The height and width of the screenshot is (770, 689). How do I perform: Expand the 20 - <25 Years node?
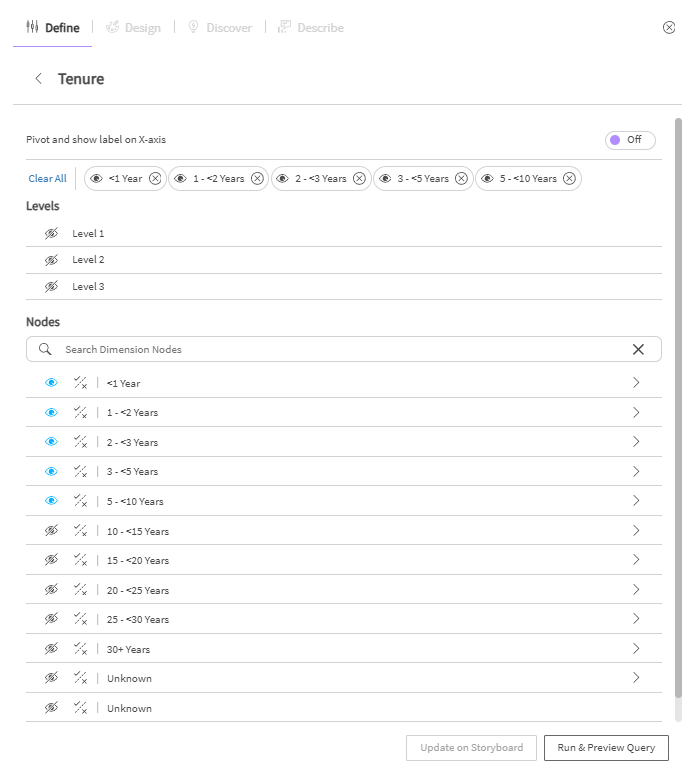[x=636, y=590]
